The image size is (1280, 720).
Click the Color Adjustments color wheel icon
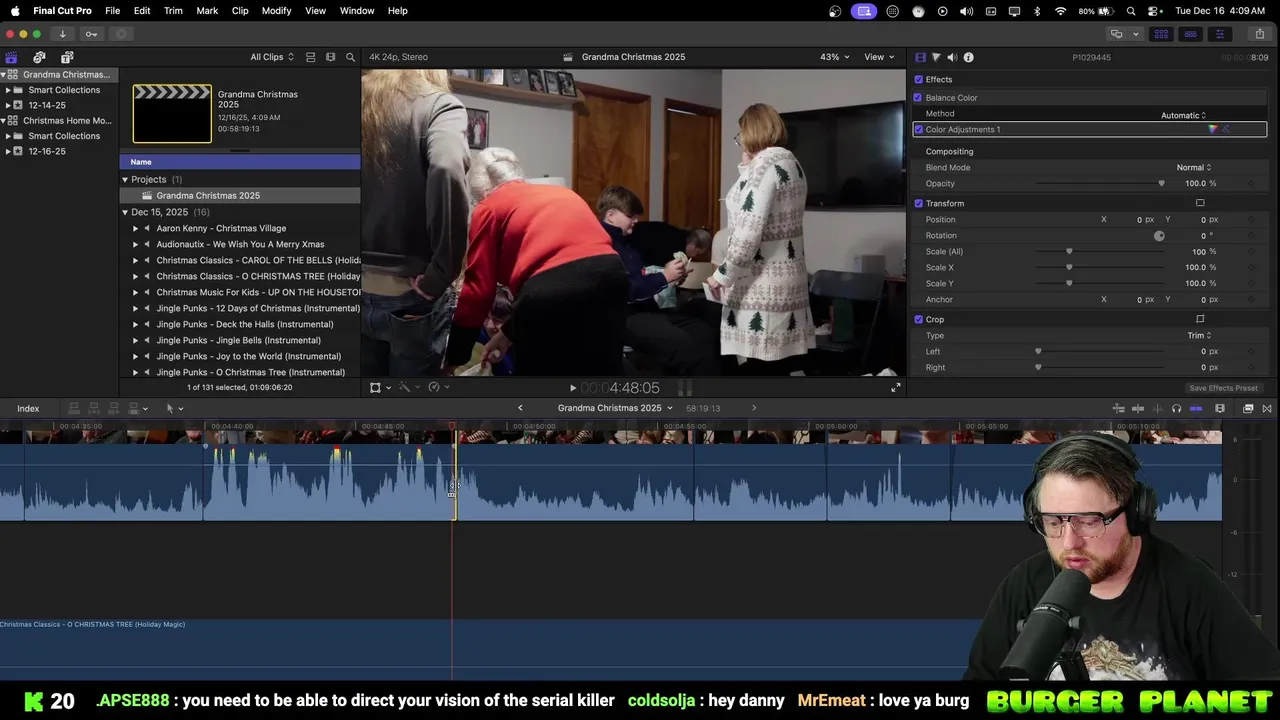point(1213,129)
